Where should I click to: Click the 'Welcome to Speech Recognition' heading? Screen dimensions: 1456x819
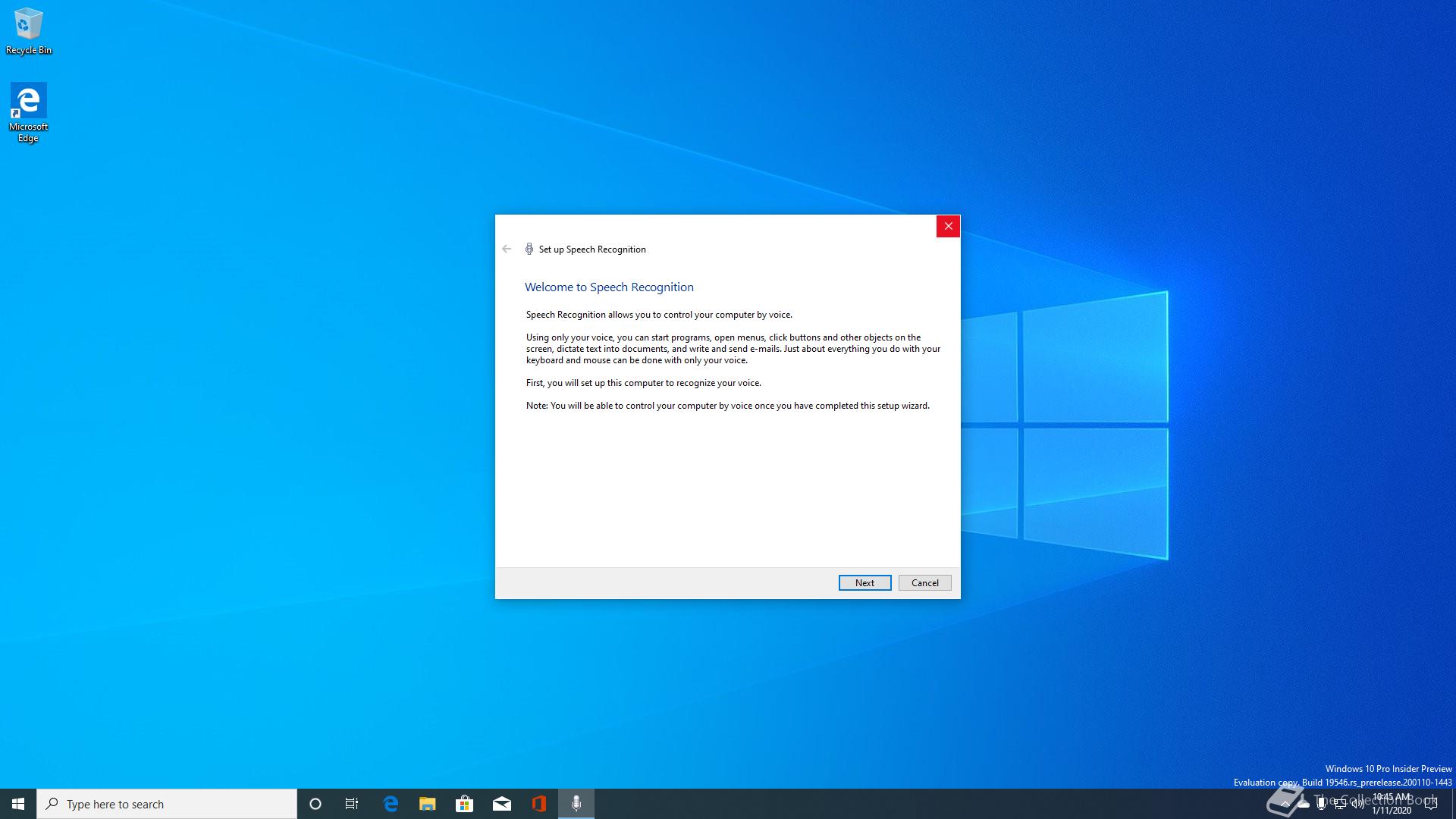click(609, 287)
